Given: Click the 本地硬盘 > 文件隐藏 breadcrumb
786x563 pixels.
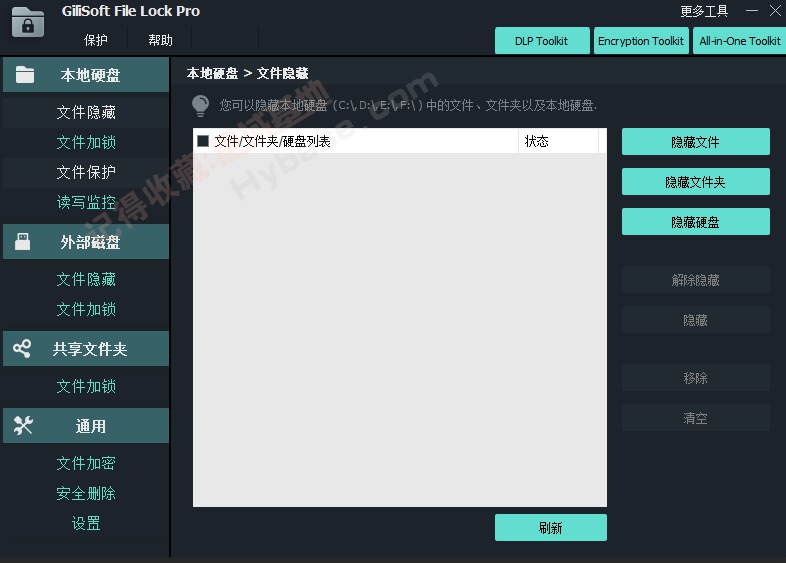Looking at the screenshot, I should [x=248, y=73].
